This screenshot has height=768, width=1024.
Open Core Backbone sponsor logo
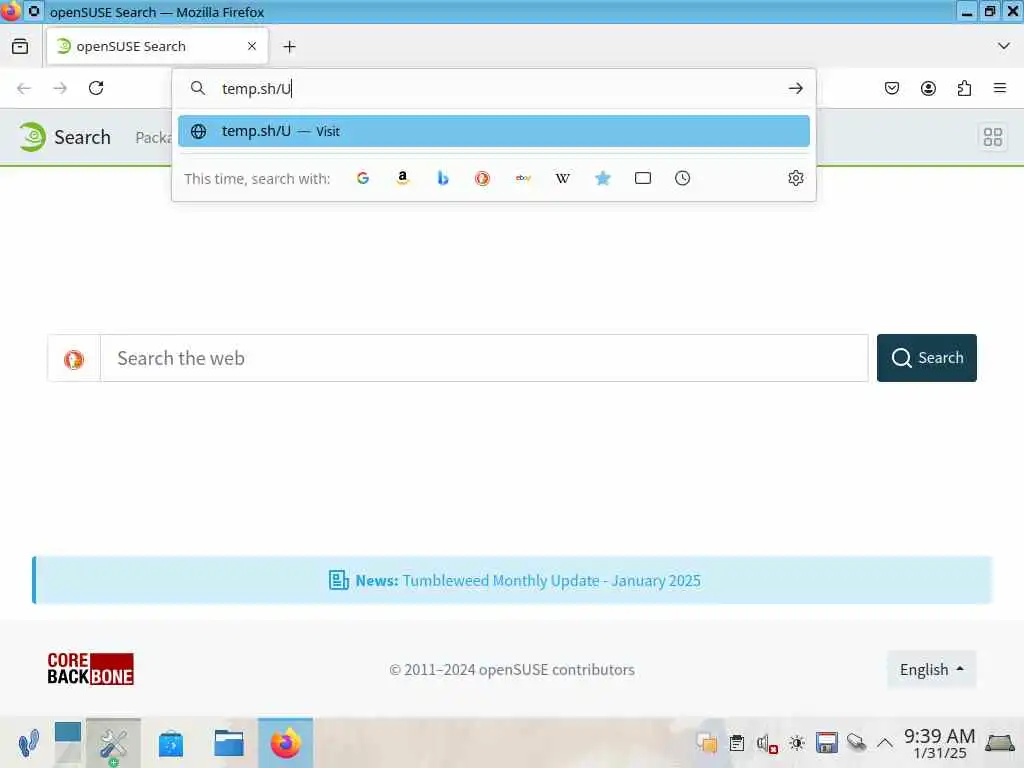pos(90,669)
